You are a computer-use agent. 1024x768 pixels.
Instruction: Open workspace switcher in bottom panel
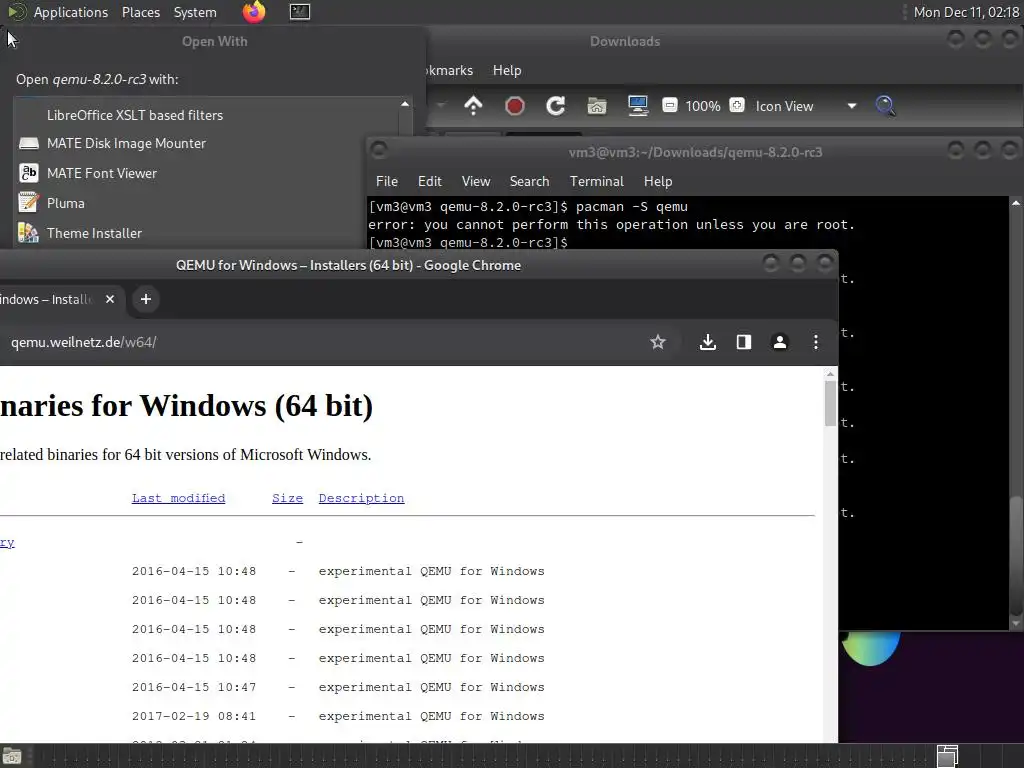tap(947, 756)
